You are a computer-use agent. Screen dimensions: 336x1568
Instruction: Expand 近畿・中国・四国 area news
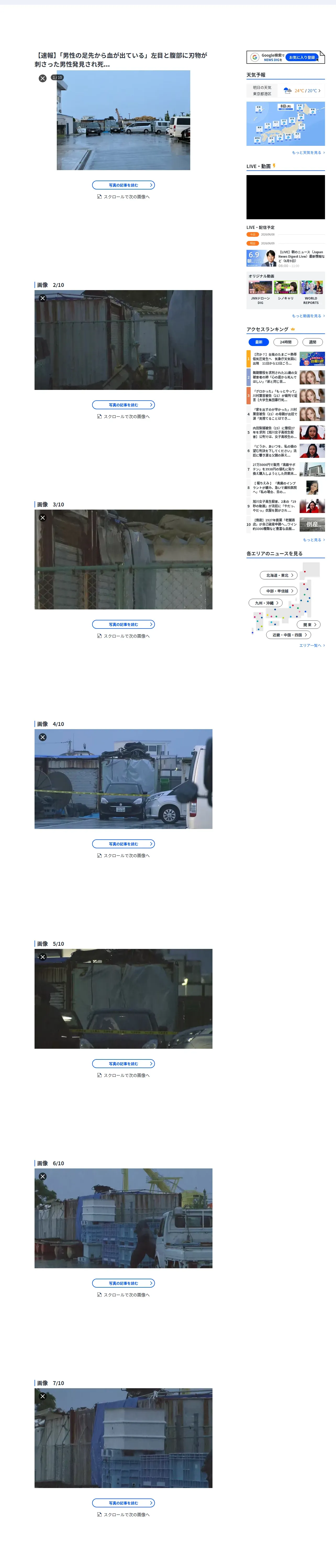click(288, 635)
